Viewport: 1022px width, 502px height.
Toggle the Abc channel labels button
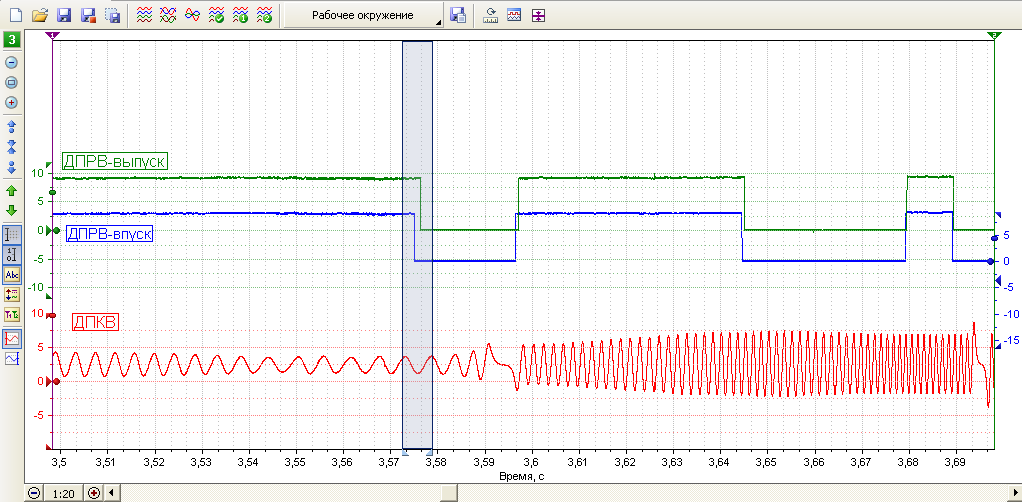click(x=12, y=274)
